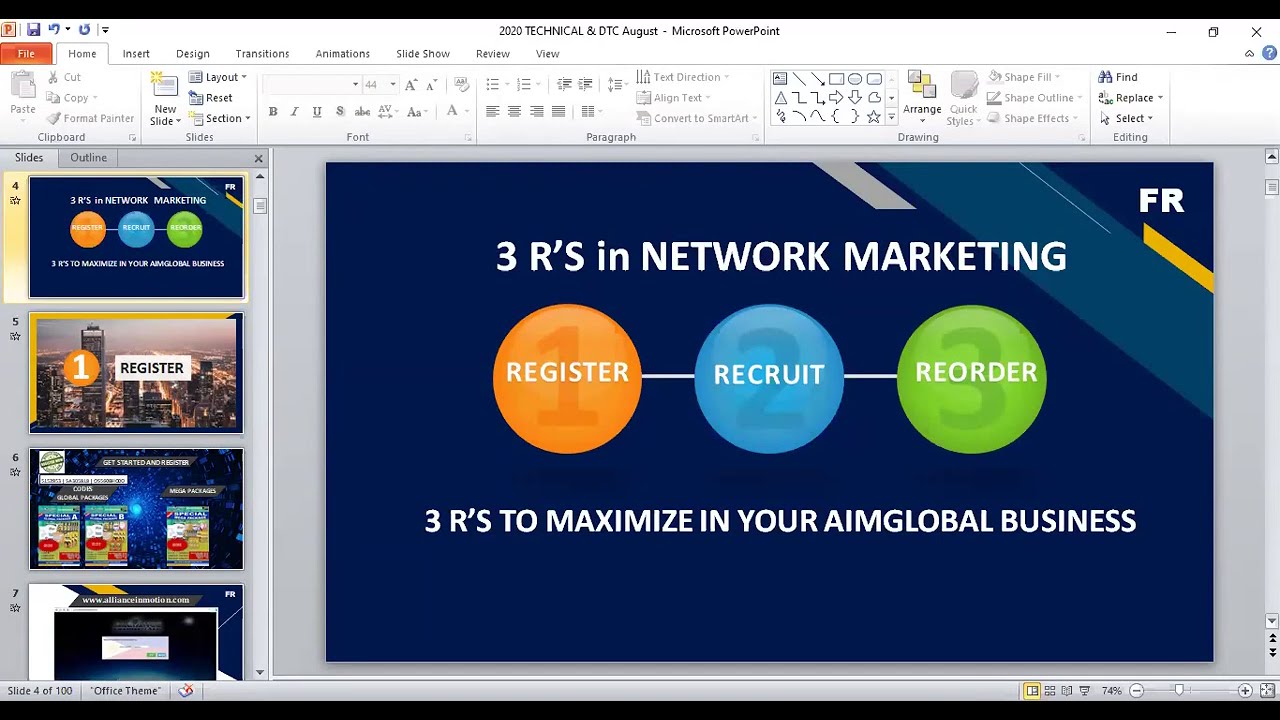This screenshot has width=1280, height=720.
Task: Switch to the Outline pane tab
Action: pos(88,157)
